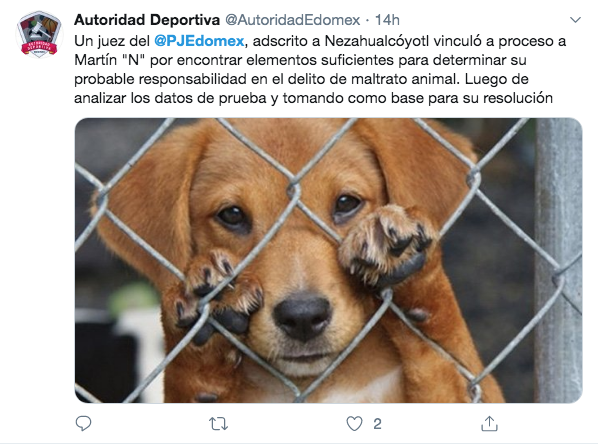
Task: Share the tweet via the upload arrow icon
Action: tap(489, 423)
